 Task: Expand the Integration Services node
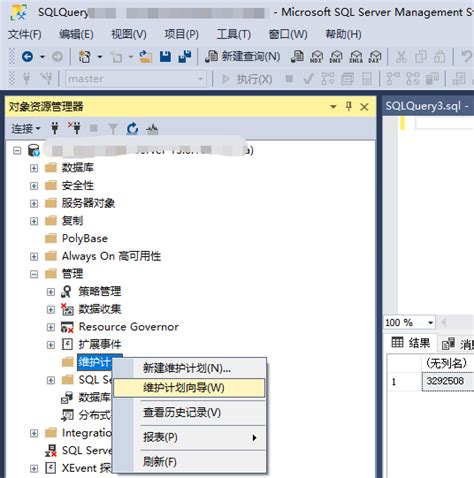[34, 433]
